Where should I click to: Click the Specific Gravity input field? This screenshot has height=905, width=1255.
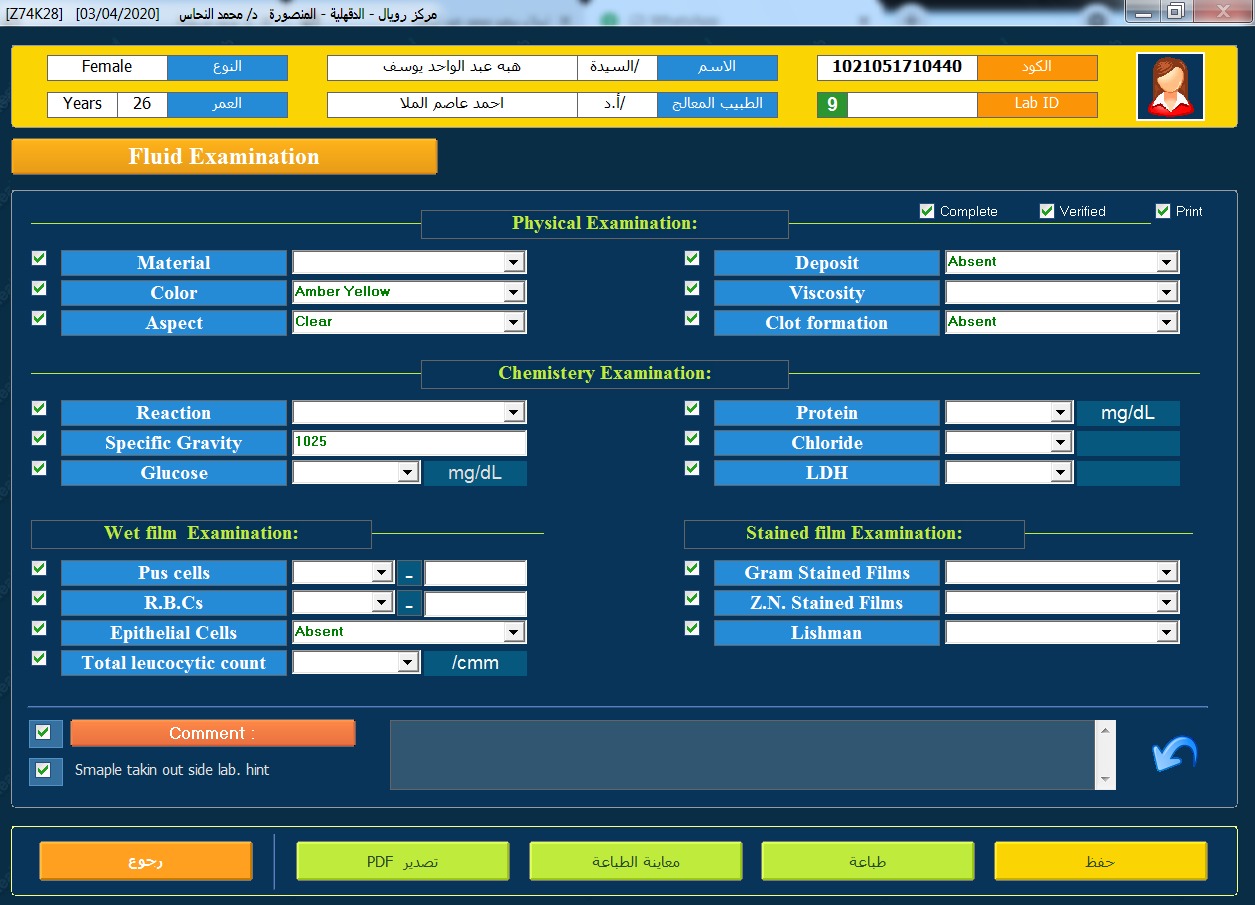[x=408, y=442]
